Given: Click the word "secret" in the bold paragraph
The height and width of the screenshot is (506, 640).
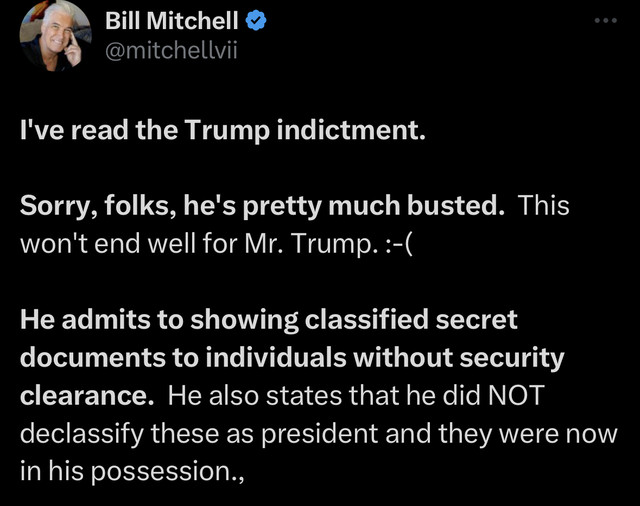Looking at the screenshot, I should point(476,320).
